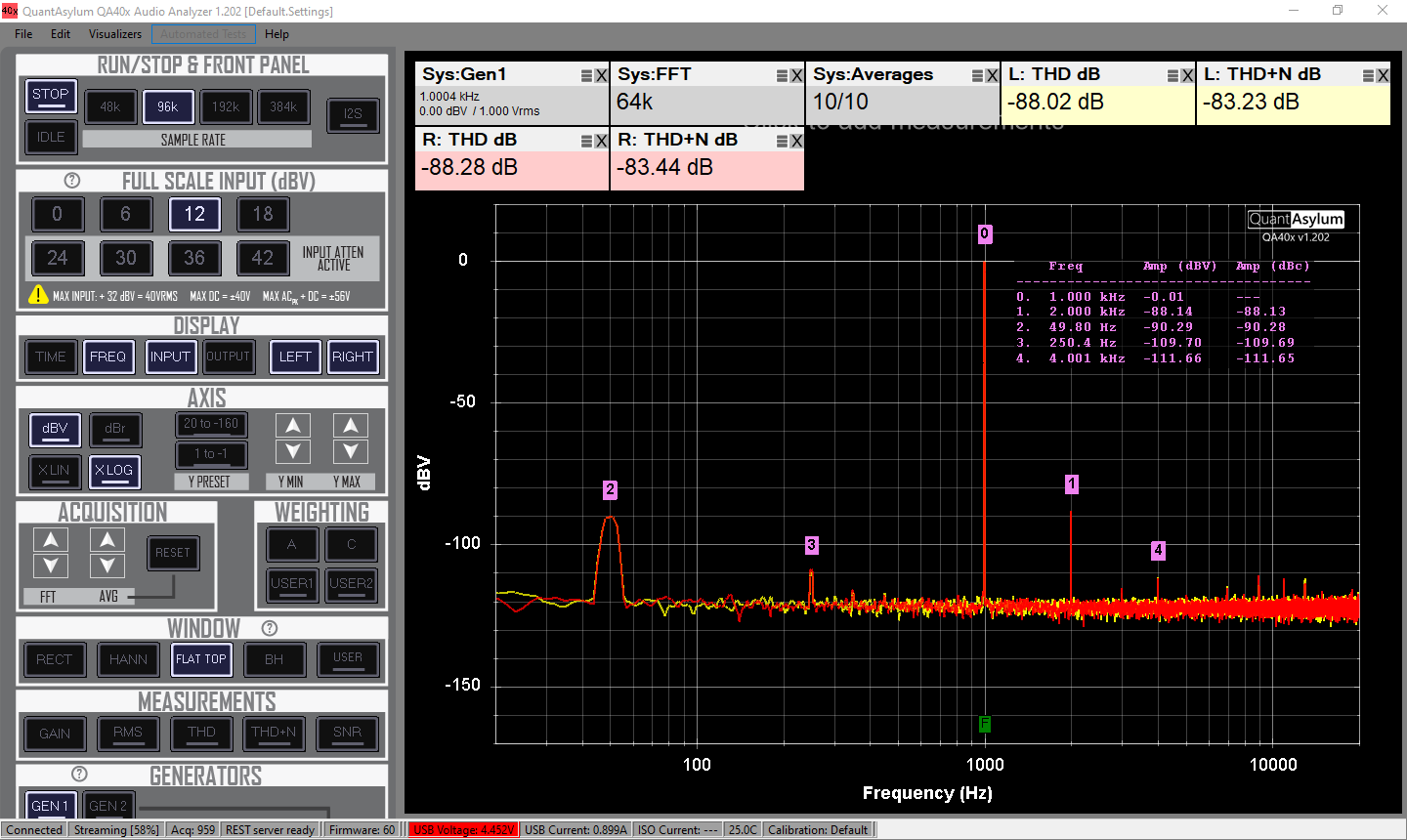Open the L: THD dB tile menu icon

(x=1172, y=75)
